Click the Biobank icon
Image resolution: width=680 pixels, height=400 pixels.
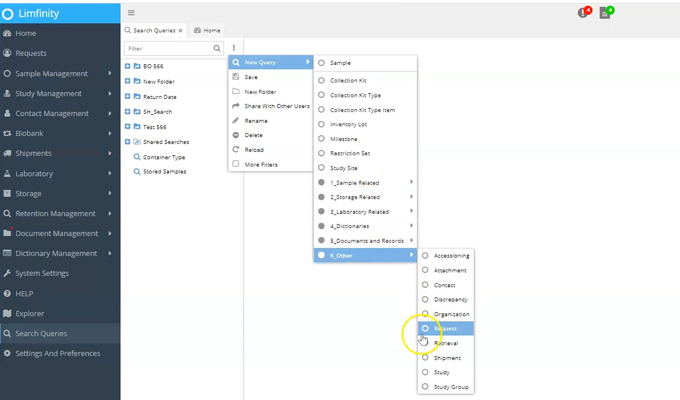pyautogui.click(x=7, y=133)
